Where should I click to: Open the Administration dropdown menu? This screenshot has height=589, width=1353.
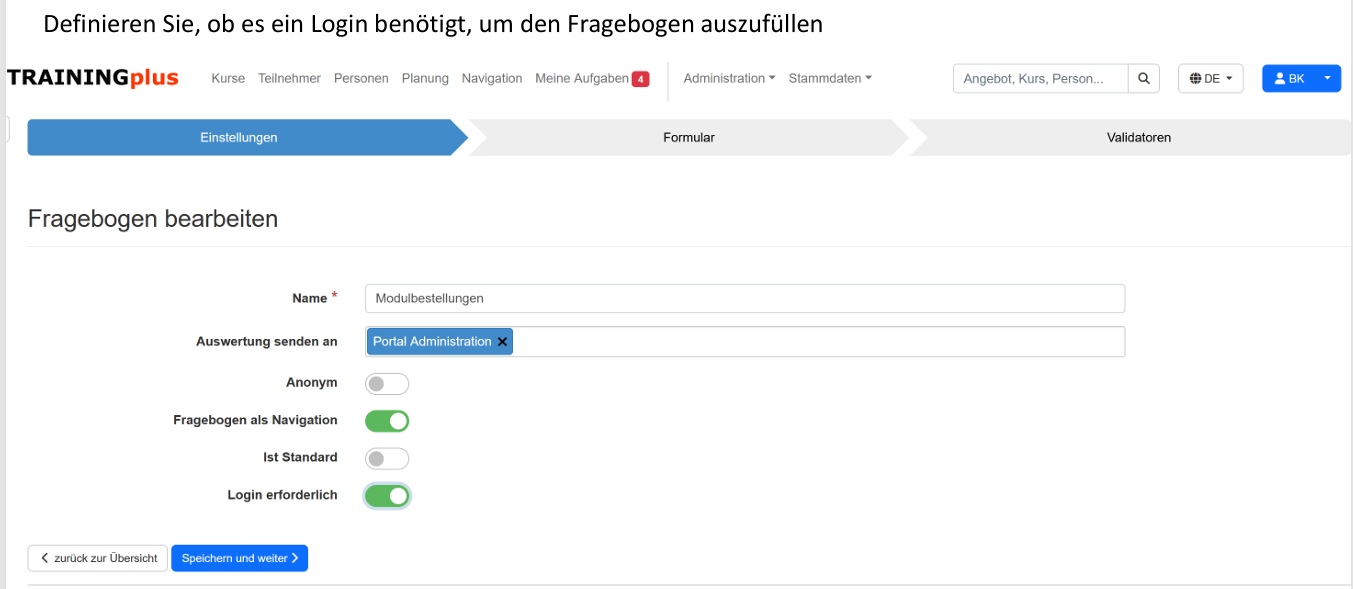(x=729, y=78)
